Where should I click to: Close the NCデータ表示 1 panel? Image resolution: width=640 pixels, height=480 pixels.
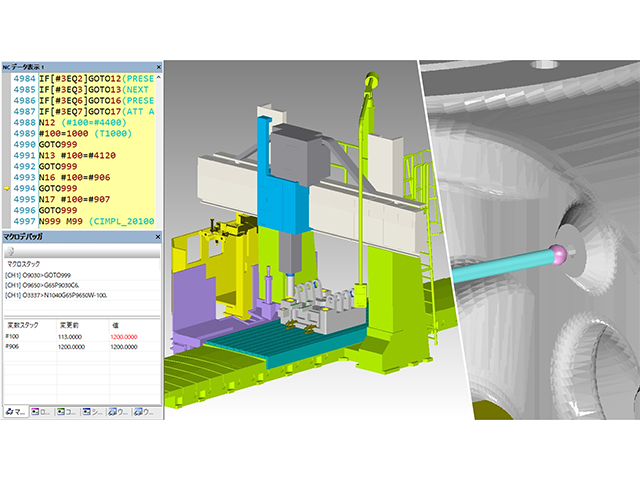pos(158,67)
